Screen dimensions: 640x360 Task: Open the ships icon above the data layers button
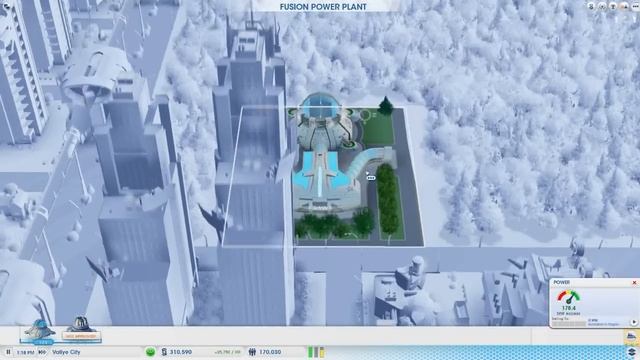click(631, 337)
